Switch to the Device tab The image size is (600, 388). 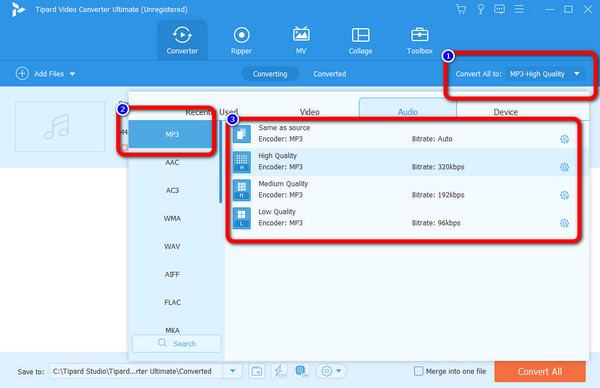[505, 112]
